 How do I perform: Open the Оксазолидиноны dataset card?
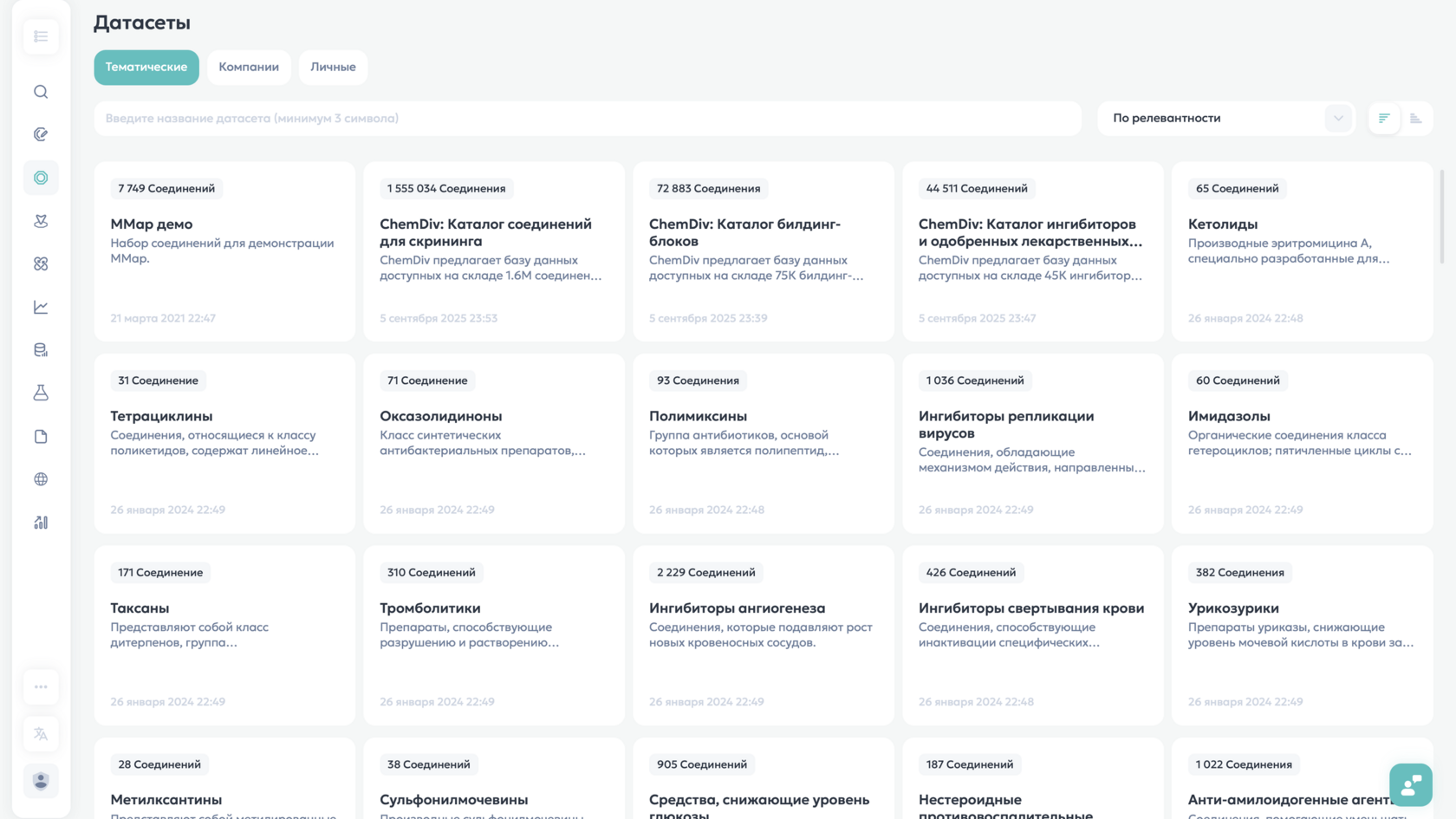[x=494, y=444]
